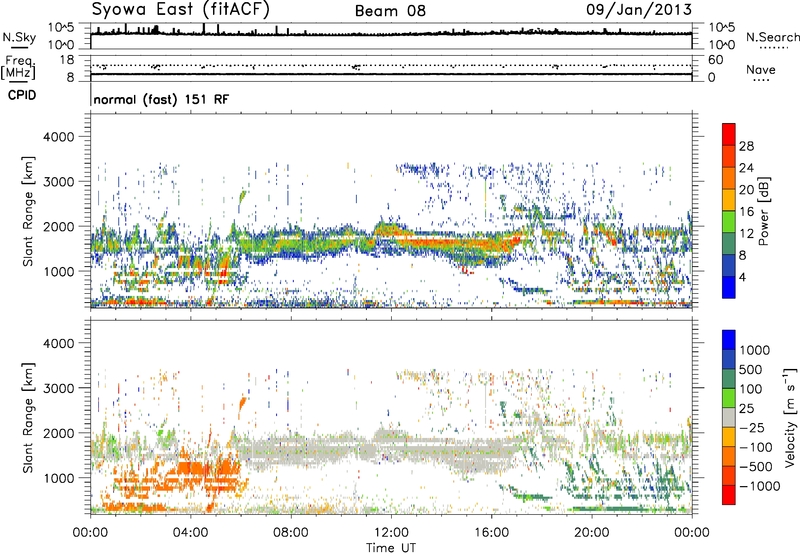800x554 pixels.
Task: Click the 'Syowa East (fitACF)' title text
Action: pyautogui.click(x=181, y=9)
